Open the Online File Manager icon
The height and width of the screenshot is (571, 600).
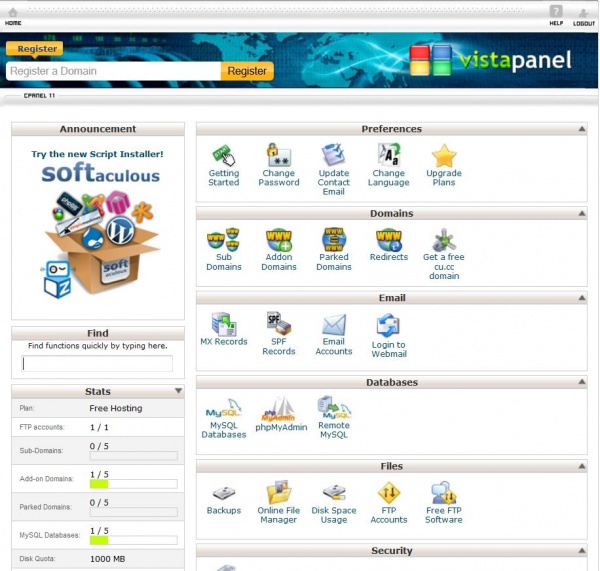point(279,492)
